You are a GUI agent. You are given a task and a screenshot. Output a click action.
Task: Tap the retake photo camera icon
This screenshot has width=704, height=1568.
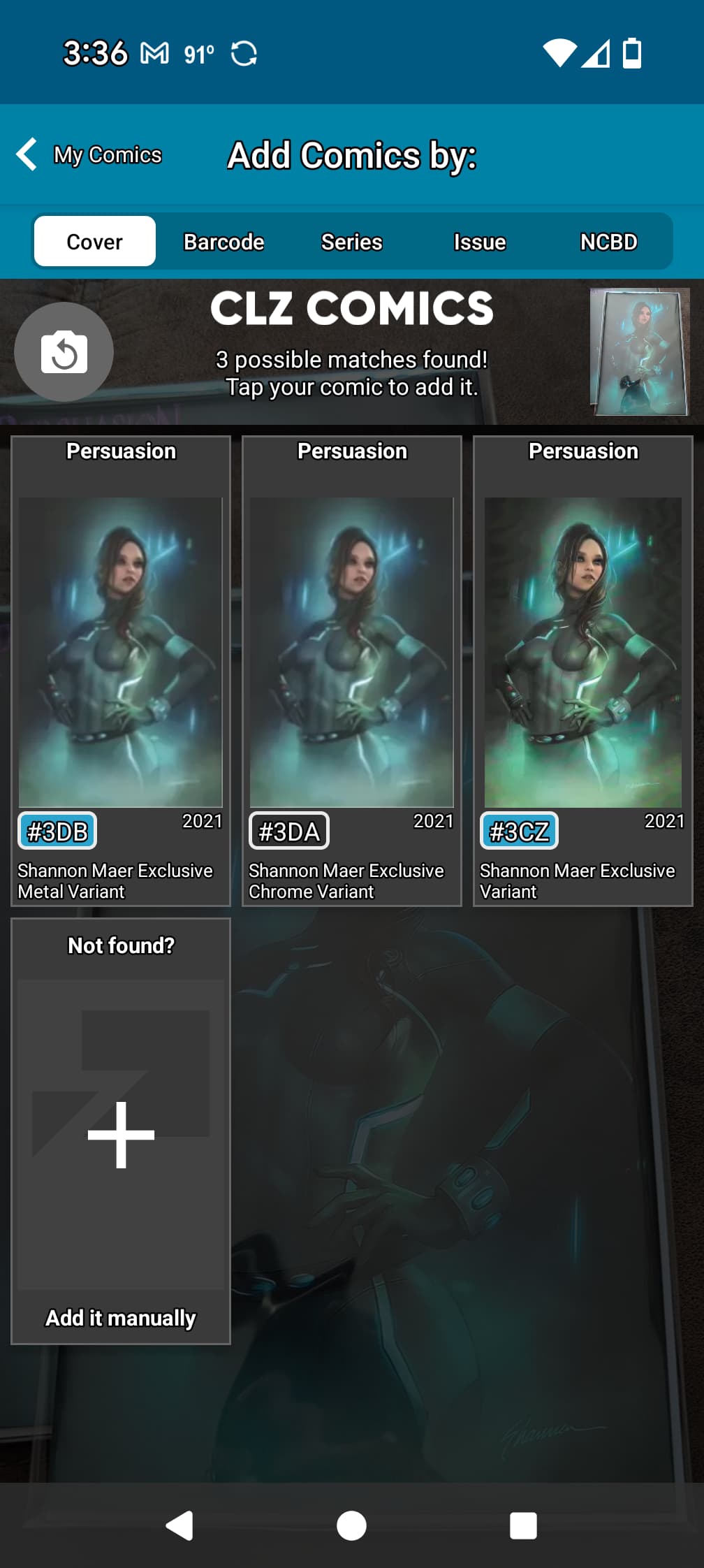64,351
